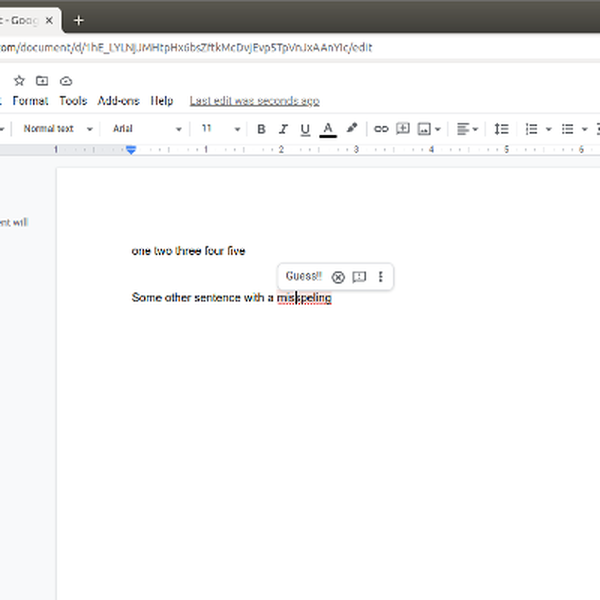
Task: Toggle italic formatting
Action: (283, 129)
